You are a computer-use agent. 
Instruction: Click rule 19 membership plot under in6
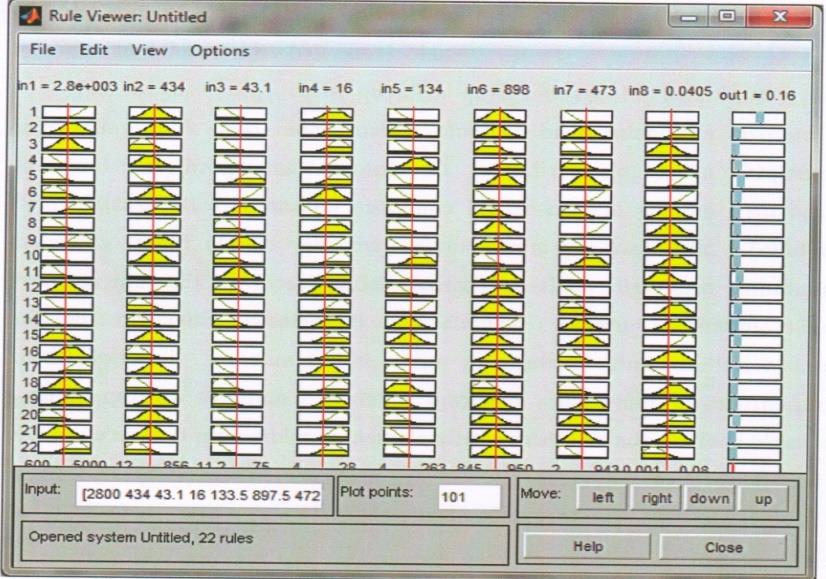(496, 403)
